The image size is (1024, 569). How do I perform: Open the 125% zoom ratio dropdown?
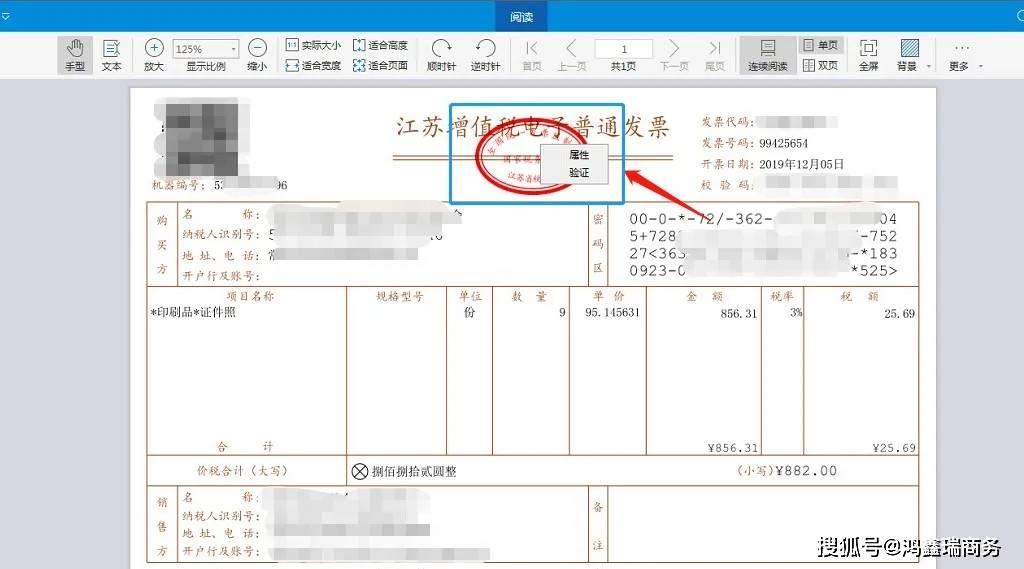(x=234, y=48)
